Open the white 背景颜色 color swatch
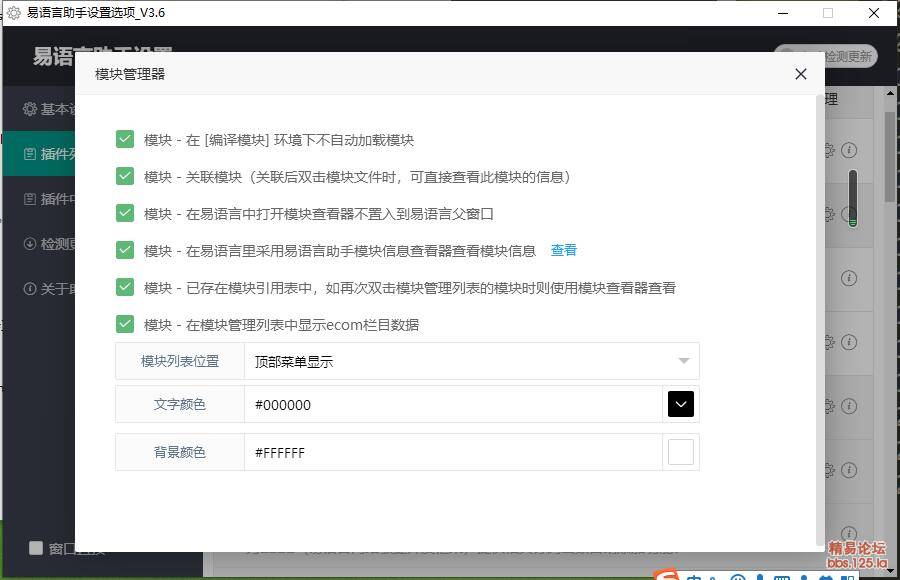The height and width of the screenshot is (580, 900). point(681,452)
